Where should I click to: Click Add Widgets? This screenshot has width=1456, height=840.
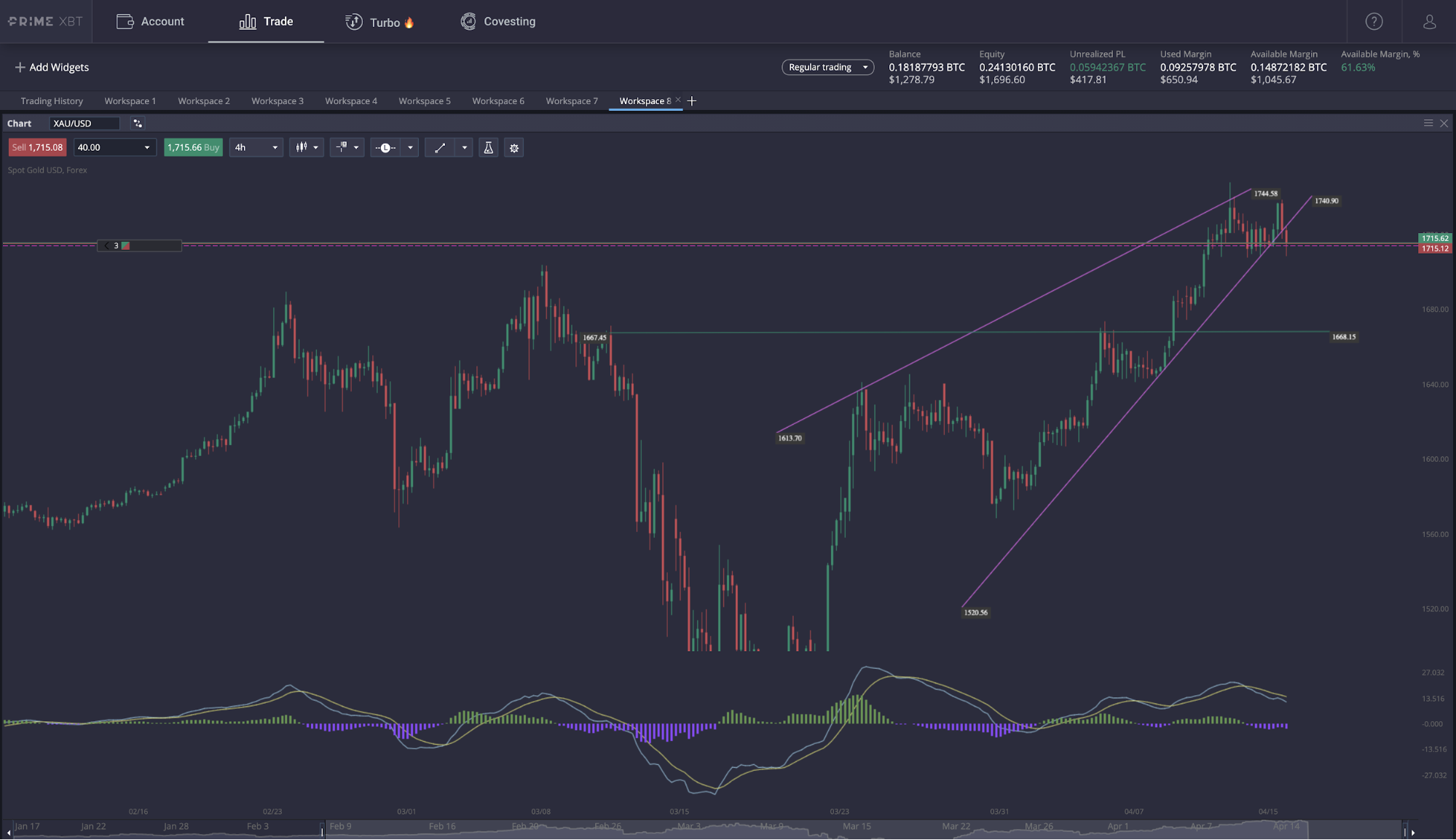pos(52,67)
